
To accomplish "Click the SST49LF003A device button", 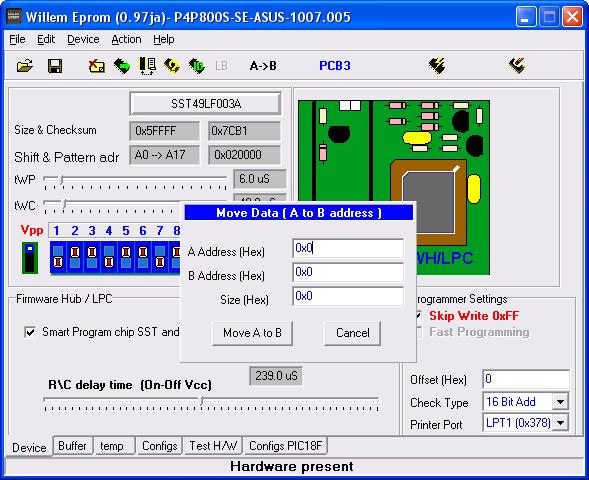I will tap(205, 104).
